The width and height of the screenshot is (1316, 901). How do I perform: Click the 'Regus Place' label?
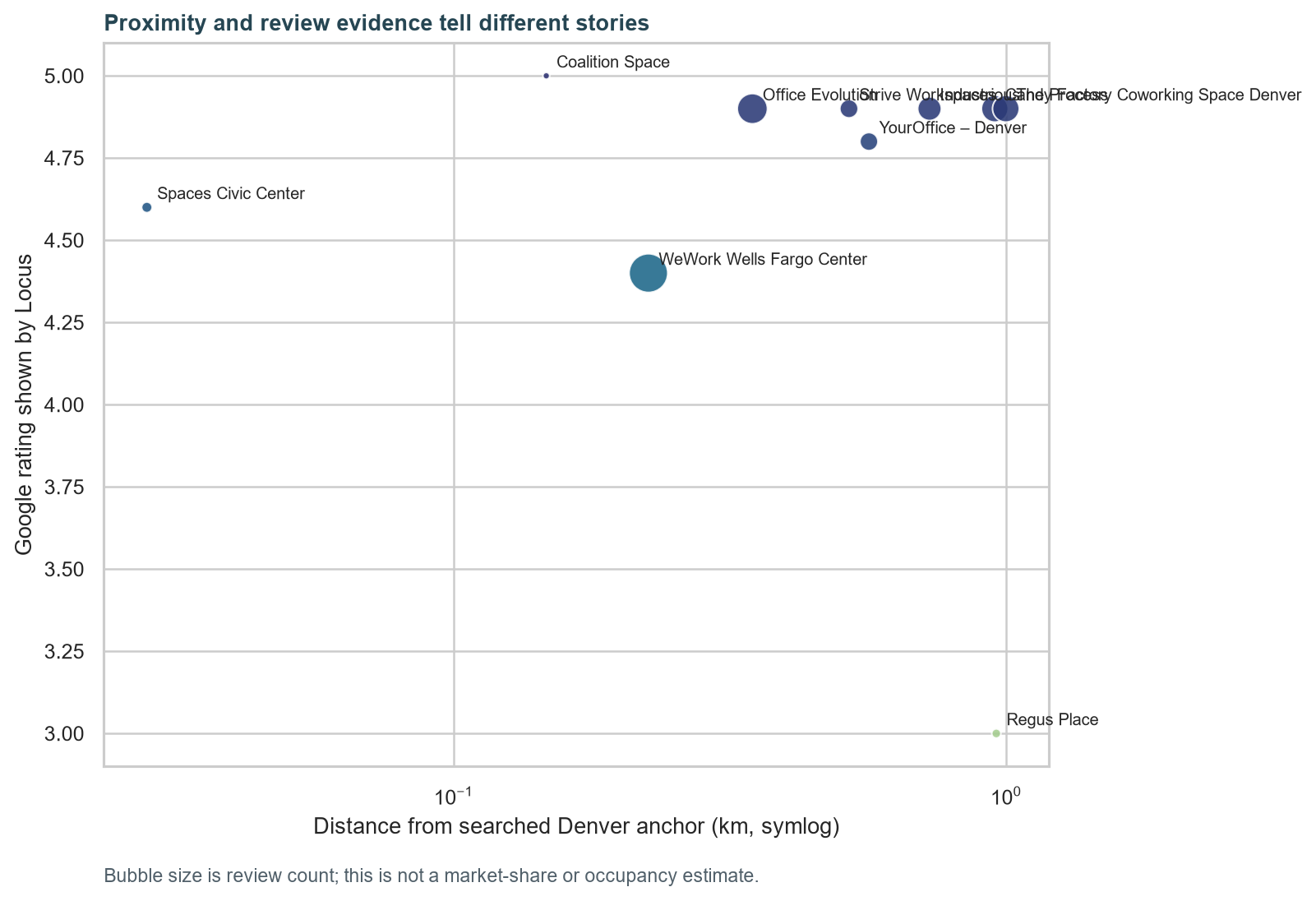1052,720
